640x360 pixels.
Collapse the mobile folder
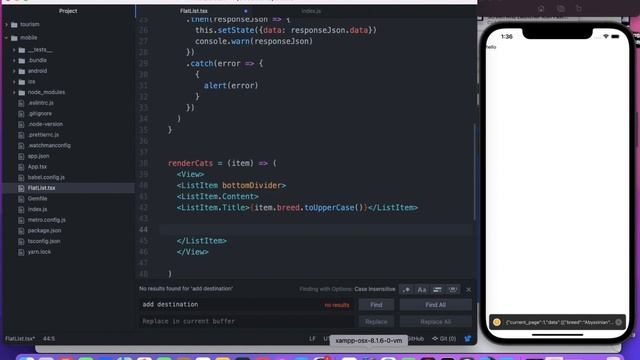(x=7, y=38)
